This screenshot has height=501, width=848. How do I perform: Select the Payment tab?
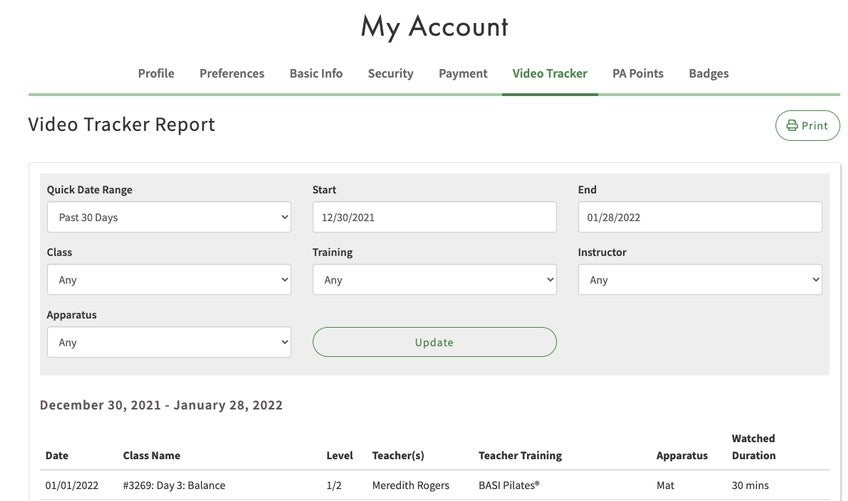pyautogui.click(x=463, y=73)
